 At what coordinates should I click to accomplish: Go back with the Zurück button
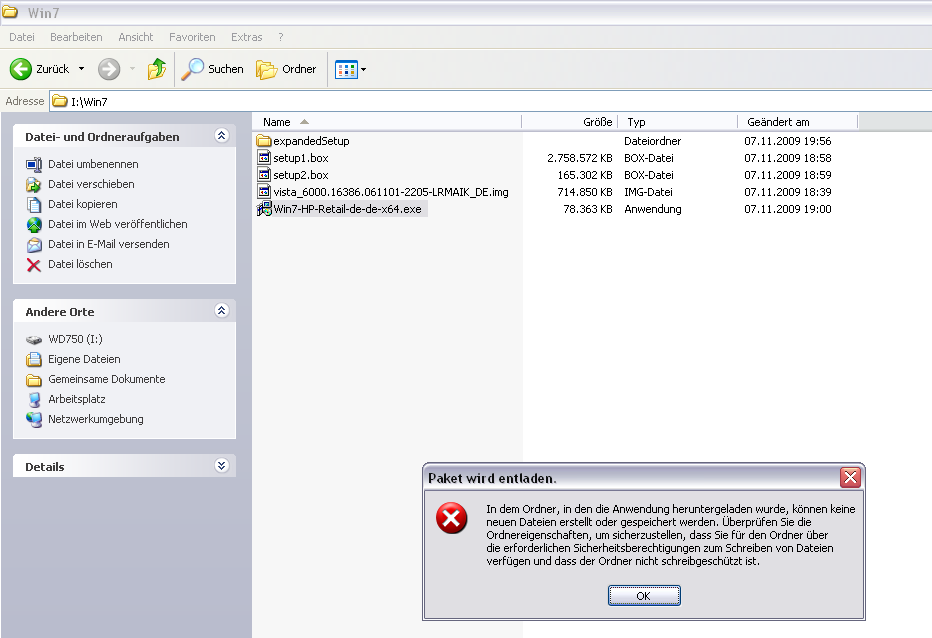[x=39, y=69]
